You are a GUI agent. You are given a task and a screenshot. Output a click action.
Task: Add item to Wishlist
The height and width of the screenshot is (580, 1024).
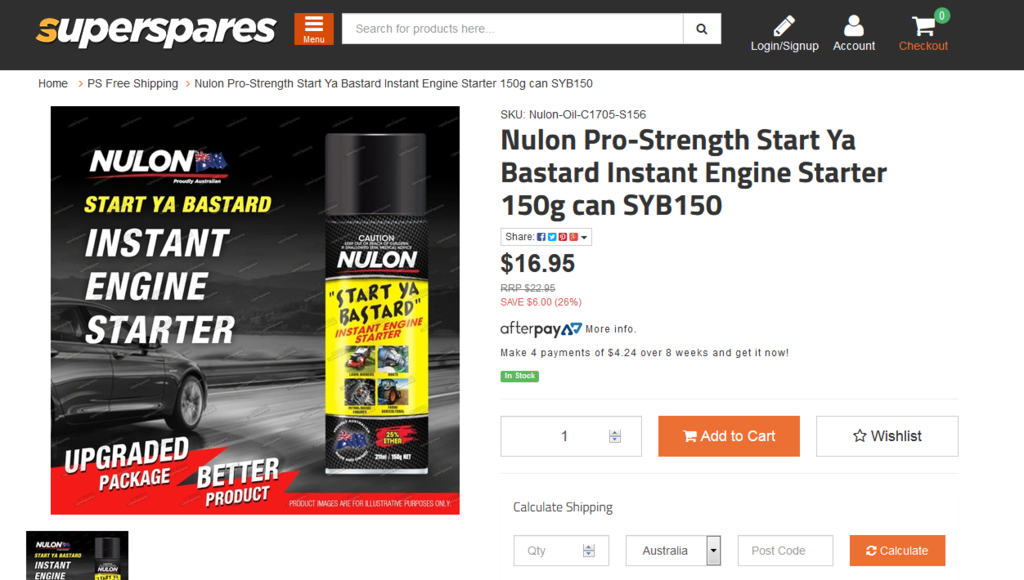point(887,436)
